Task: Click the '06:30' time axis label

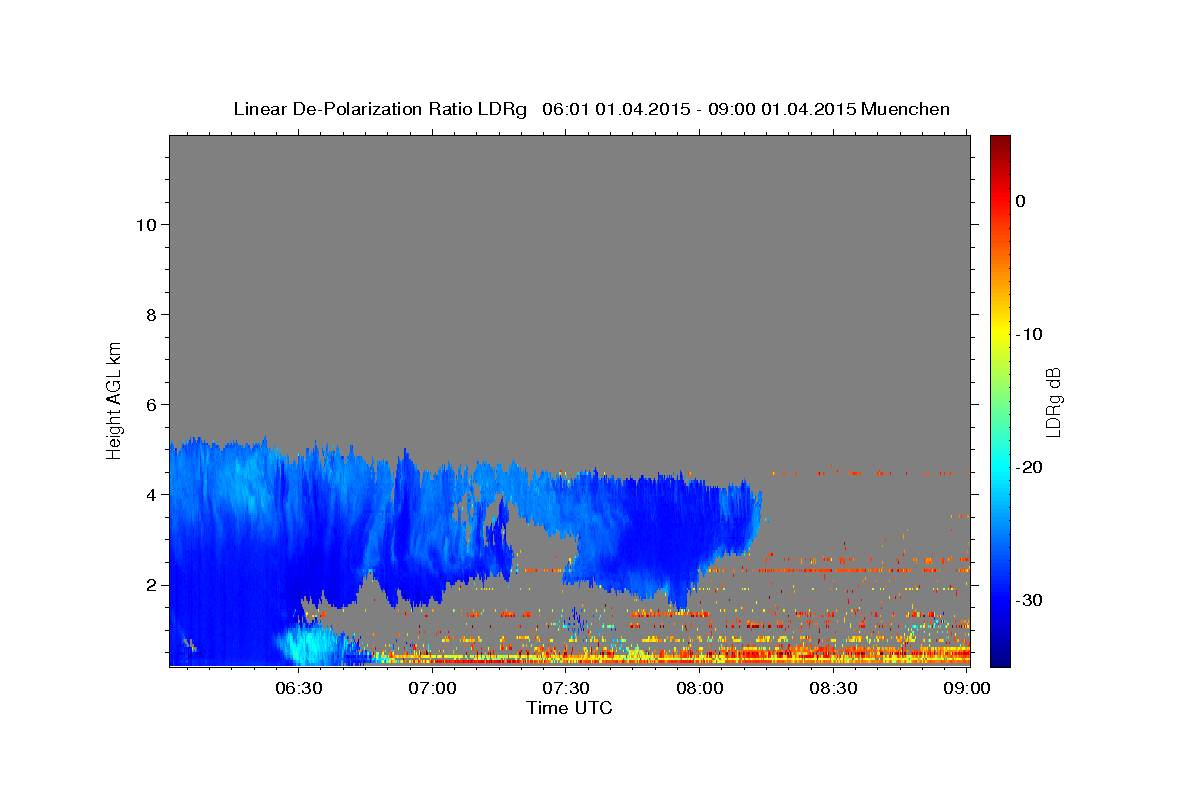Action: pos(300,688)
